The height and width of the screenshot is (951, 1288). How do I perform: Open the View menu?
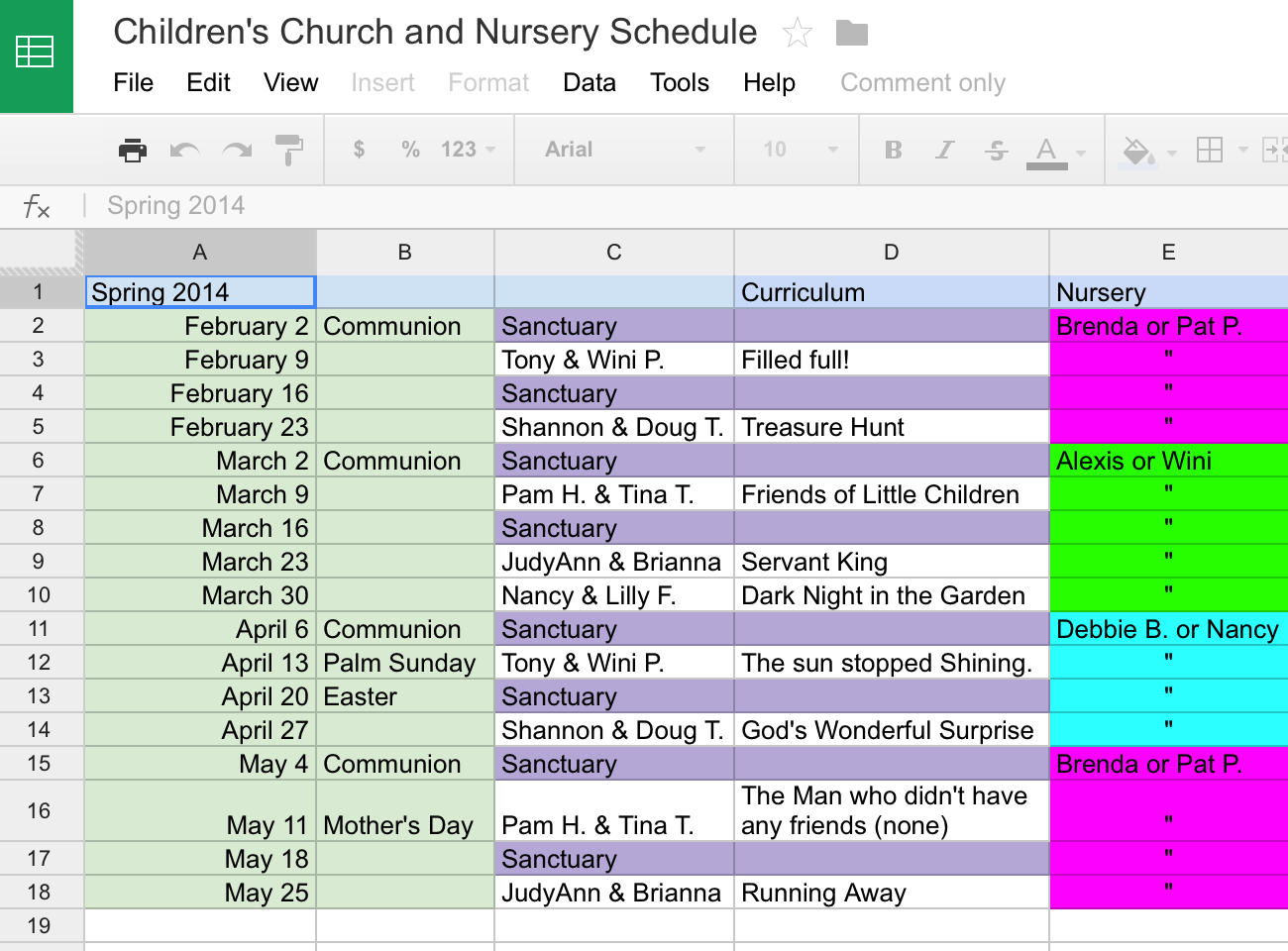[x=290, y=82]
